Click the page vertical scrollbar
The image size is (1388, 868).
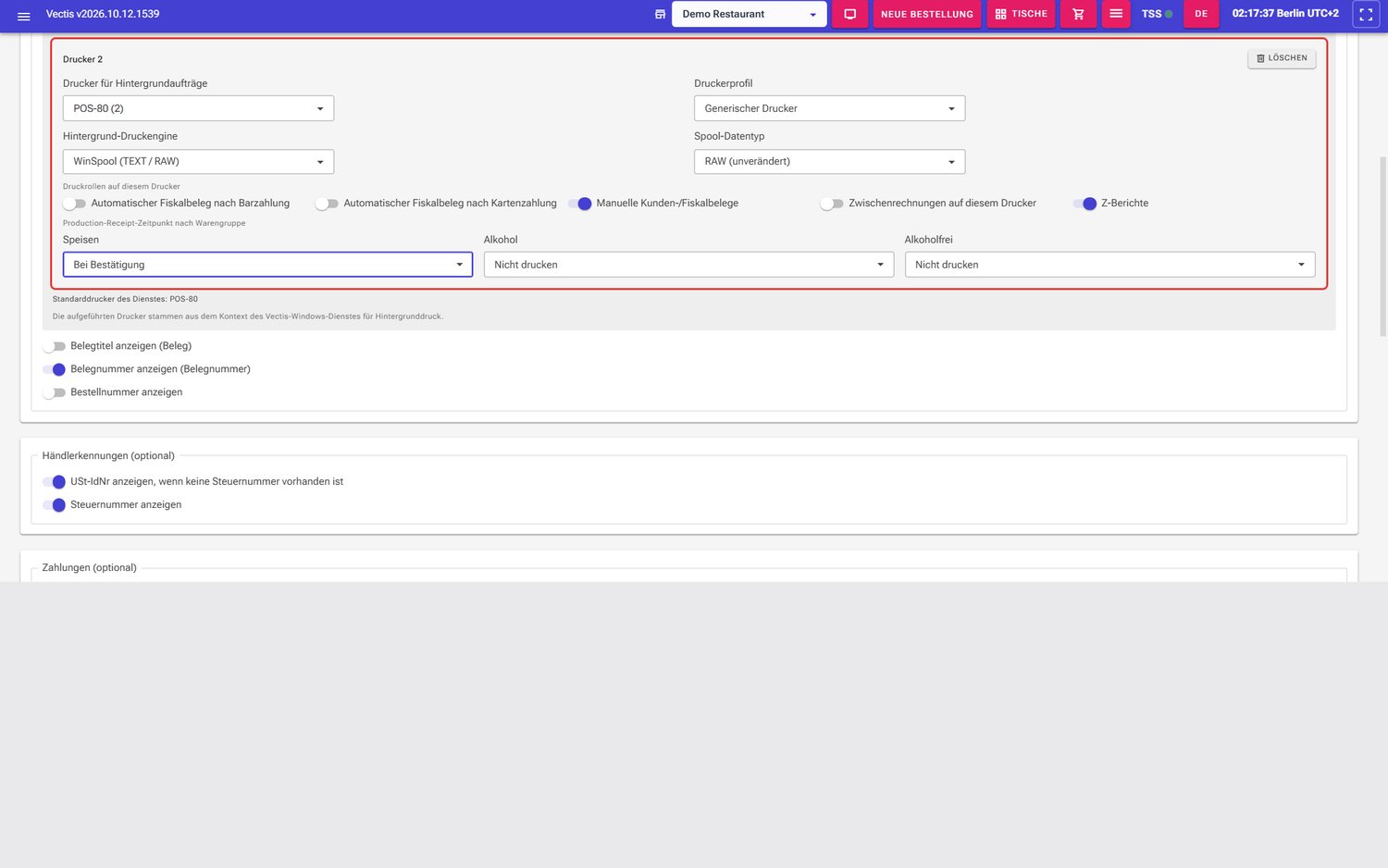pos(1382,245)
